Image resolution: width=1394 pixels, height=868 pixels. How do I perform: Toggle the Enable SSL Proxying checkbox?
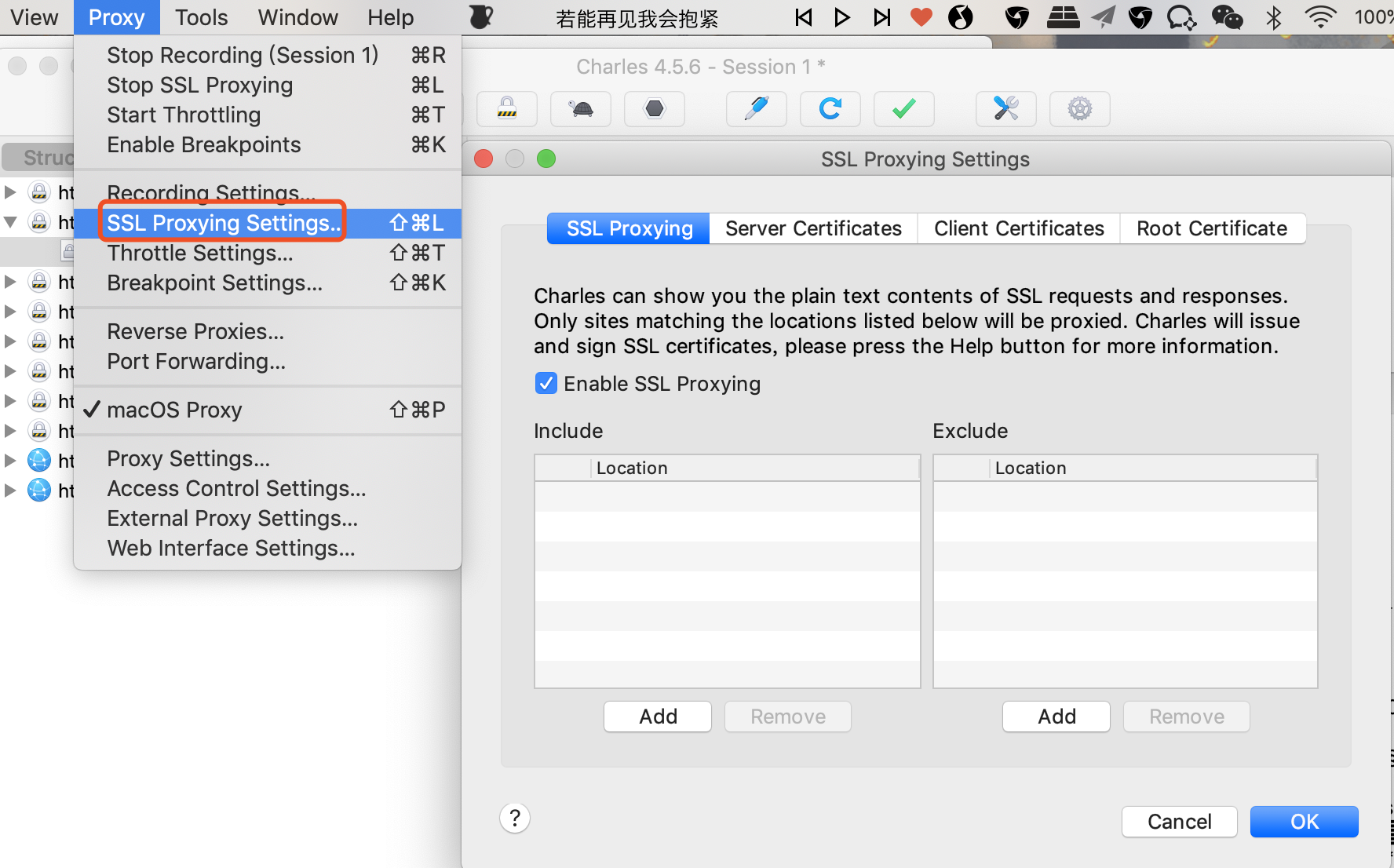(x=546, y=383)
